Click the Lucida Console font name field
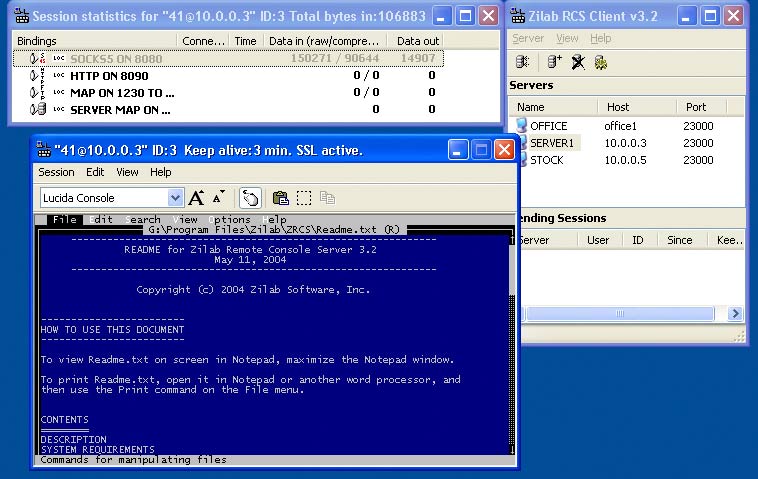The width and height of the screenshot is (758, 479). (x=104, y=198)
